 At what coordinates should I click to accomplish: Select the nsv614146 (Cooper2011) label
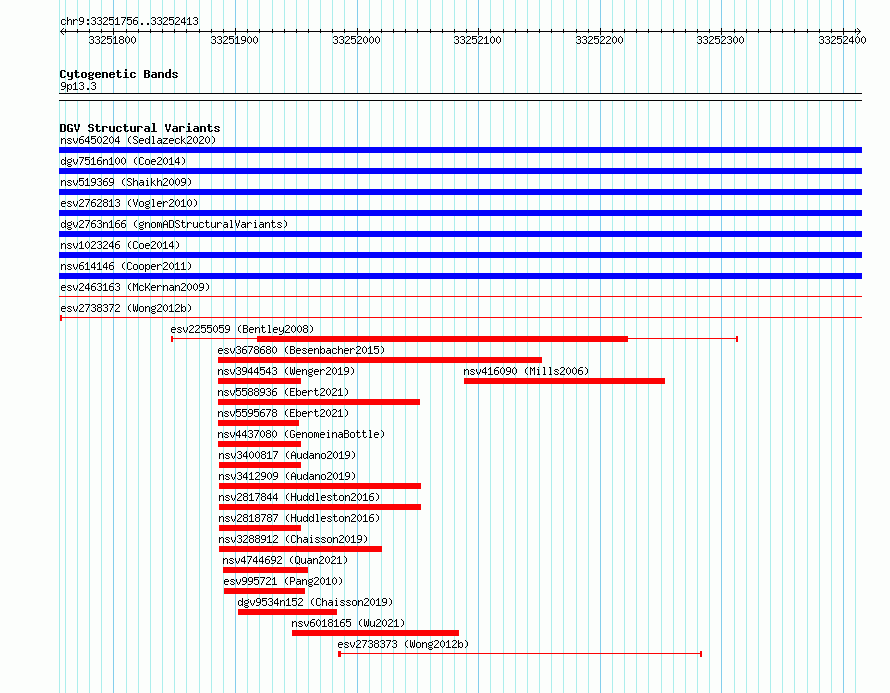click(x=126, y=266)
